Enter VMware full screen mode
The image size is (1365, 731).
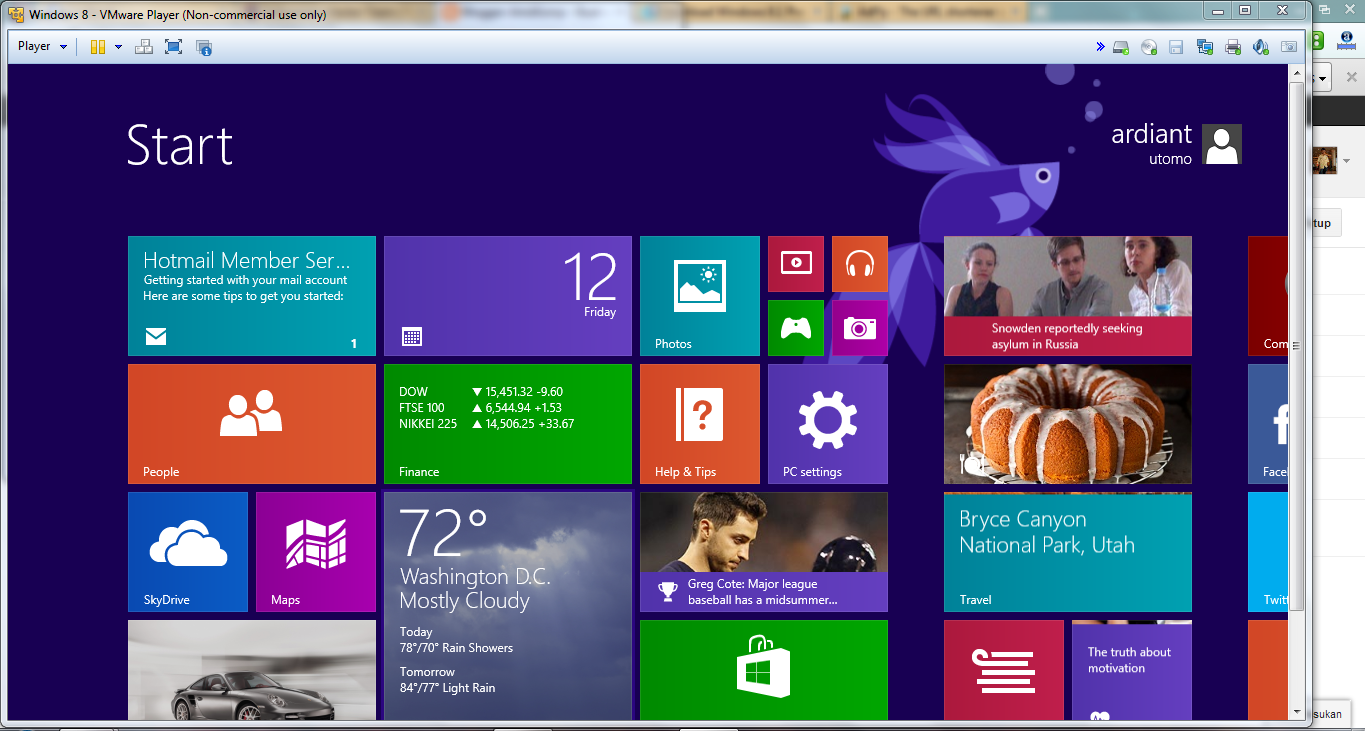[x=174, y=47]
